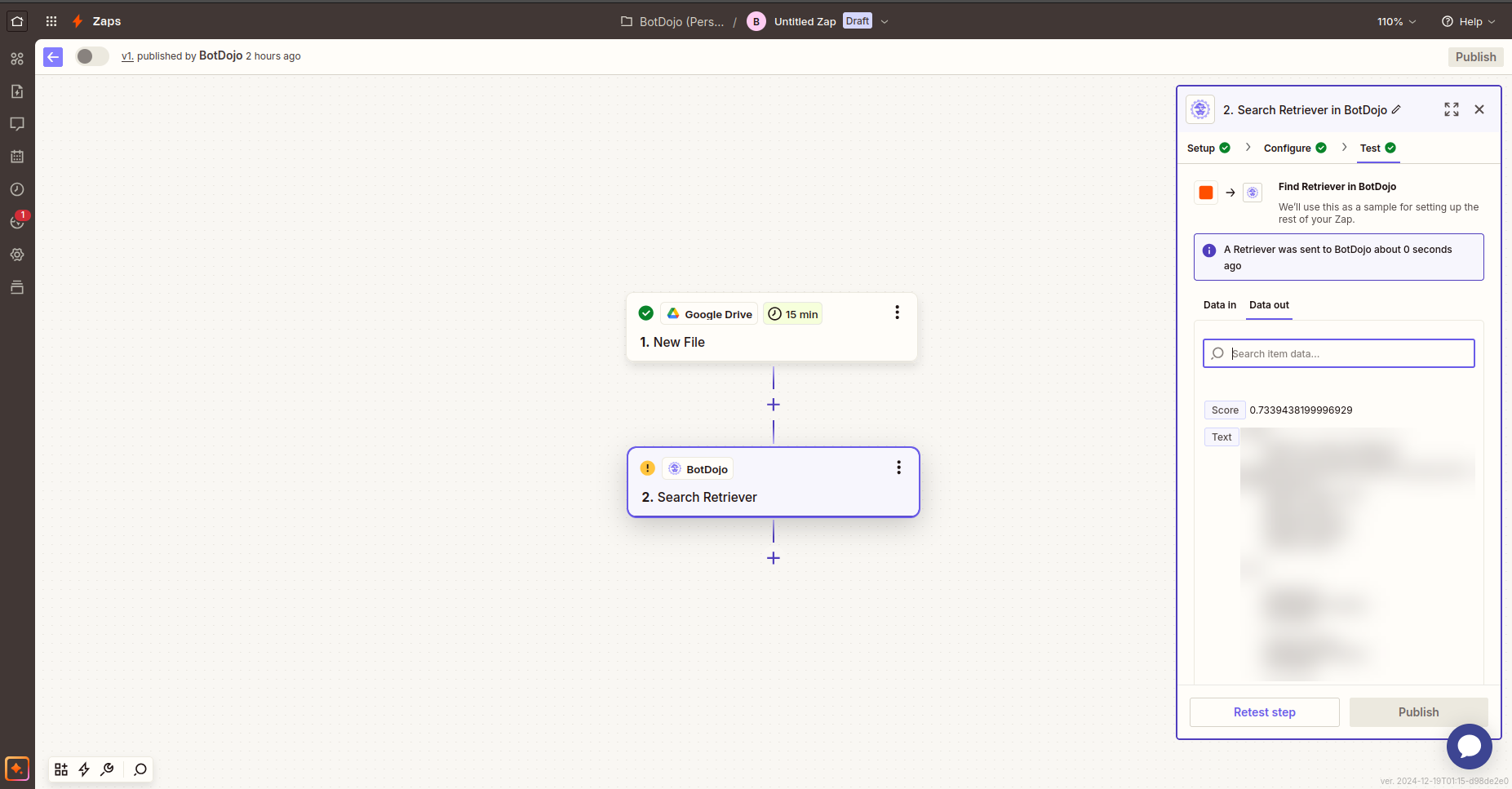Open the Help menu
Viewport: 1512px width, 789px height.
click(1469, 21)
